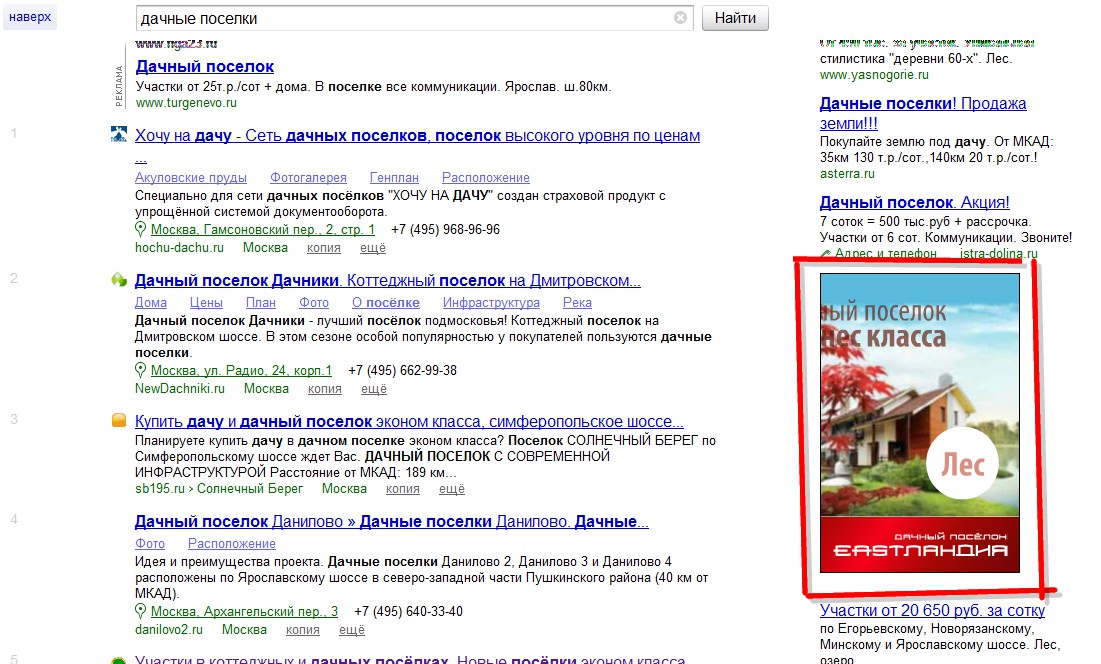Image resolution: width=1101 pixels, height=664 pixels.
Task: Click the hochu-dachu.ru result favicon
Action: pyautogui.click(x=119, y=134)
